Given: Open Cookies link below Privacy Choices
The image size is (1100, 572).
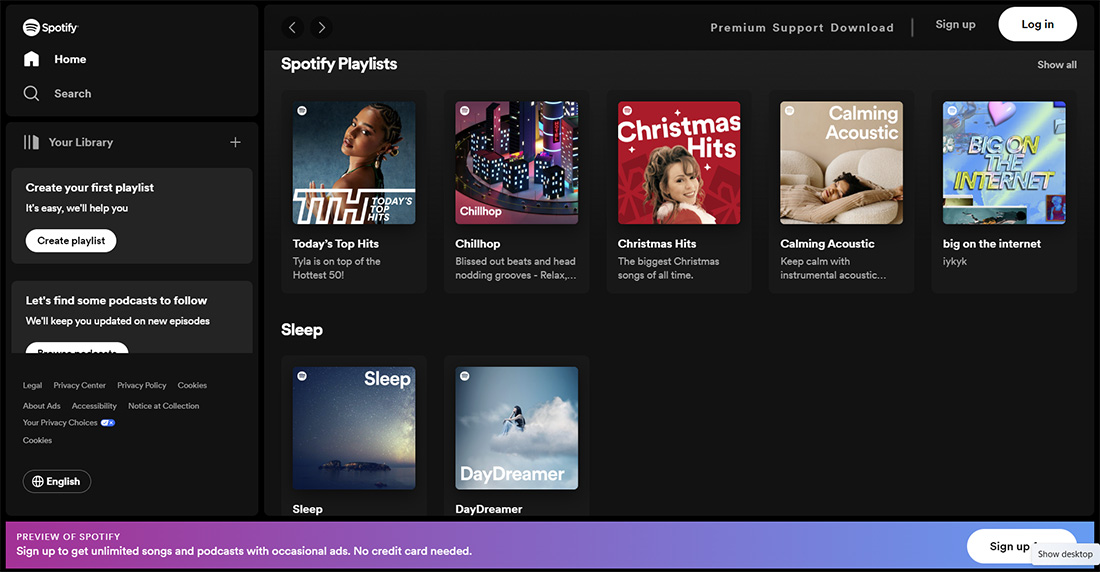Looking at the screenshot, I should (x=37, y=440).
